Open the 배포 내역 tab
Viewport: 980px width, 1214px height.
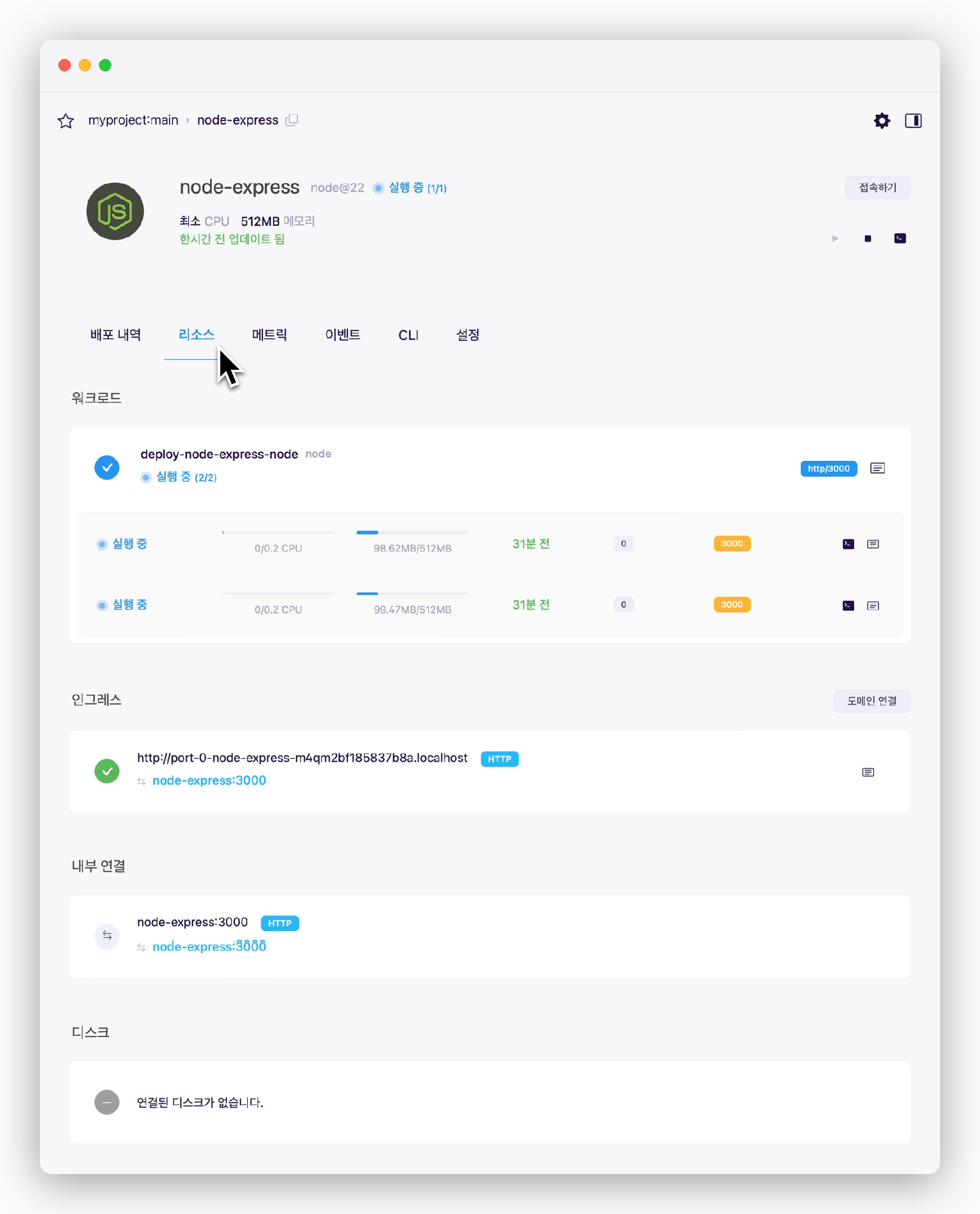point(116,335)
